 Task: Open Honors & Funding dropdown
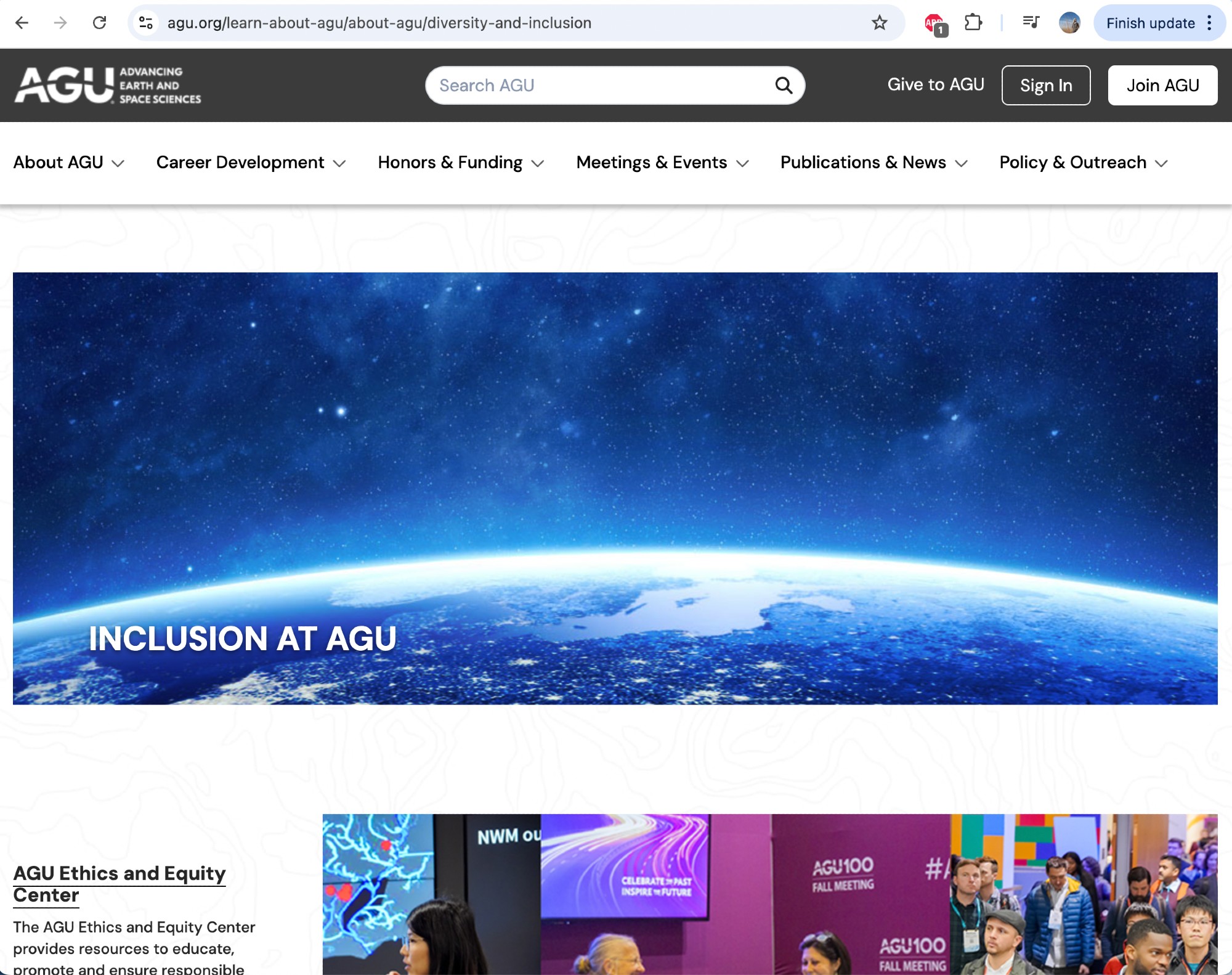pos(461,163)
